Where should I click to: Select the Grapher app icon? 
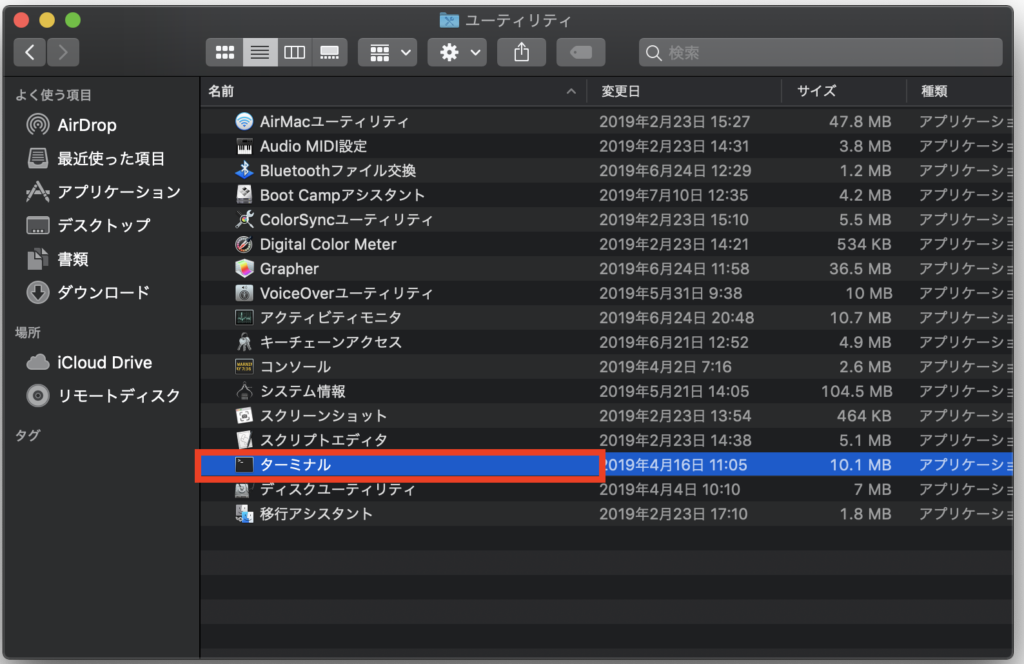pyautogui.click(x=244, y=268)
